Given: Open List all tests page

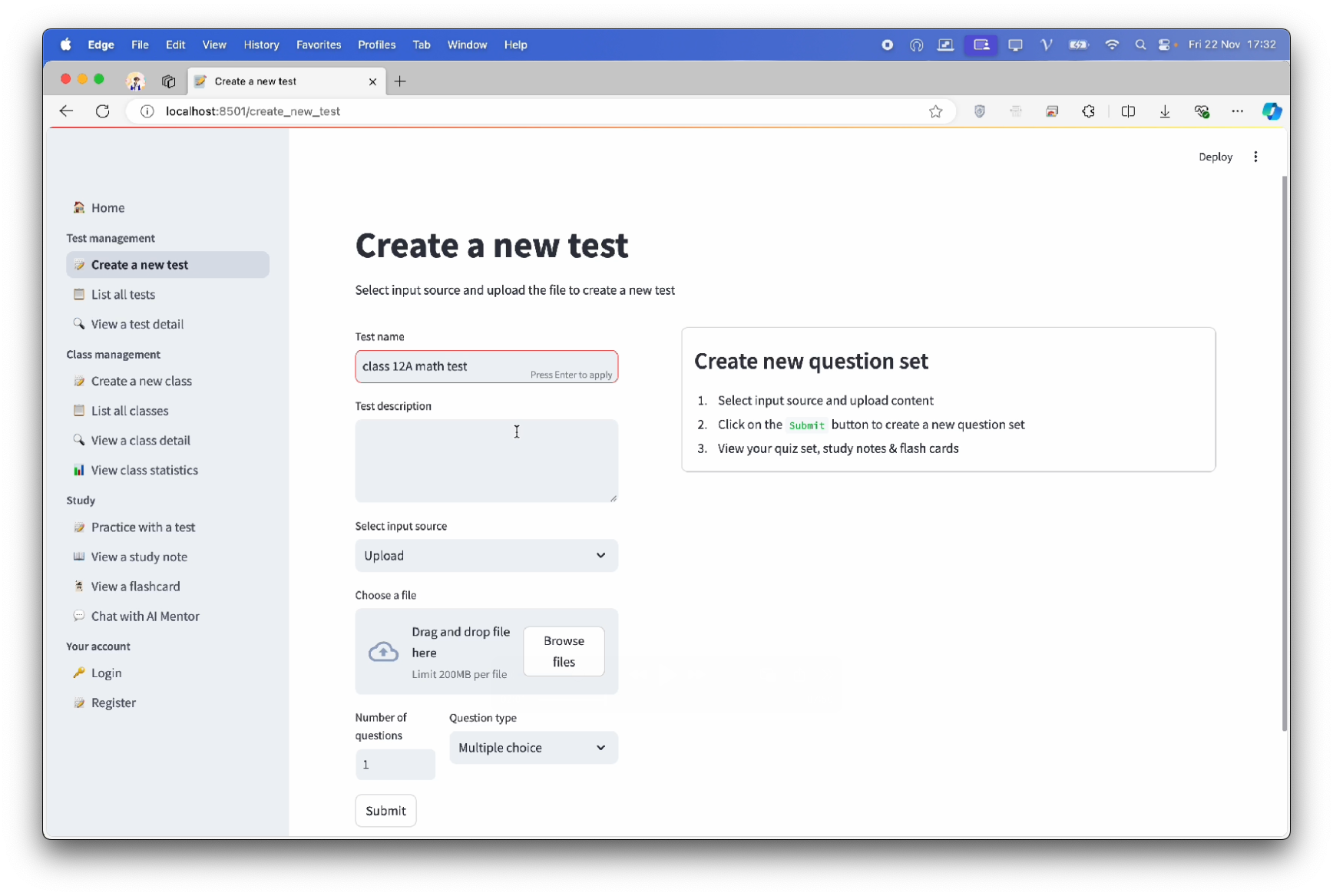Looking at the screenshot, I should [x=167, y=295].
